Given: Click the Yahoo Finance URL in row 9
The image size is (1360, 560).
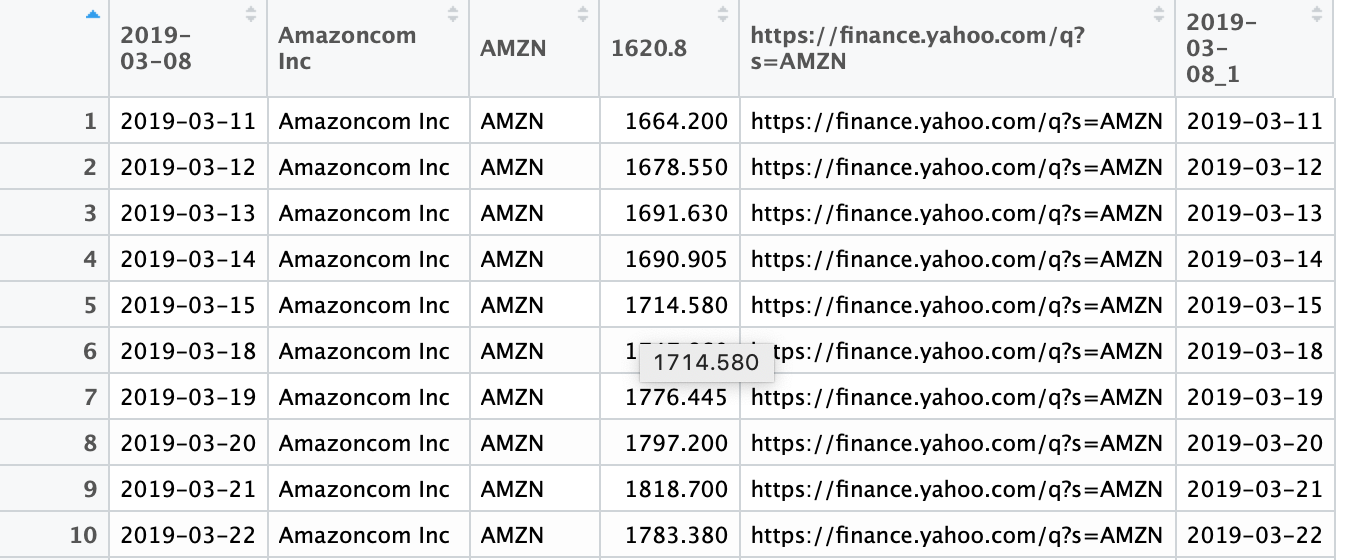Looking at the screenshot, I should [956, 489].
